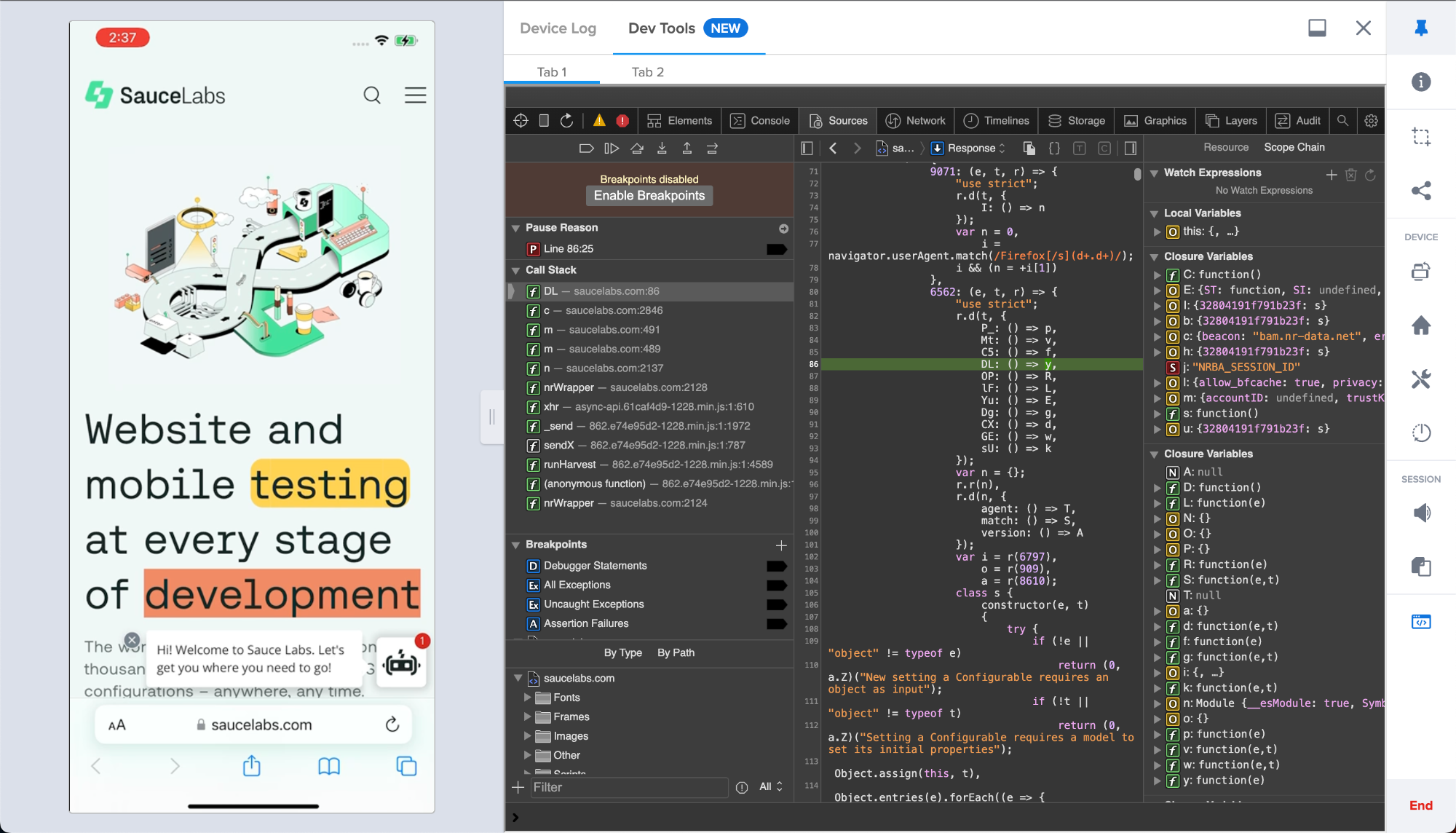Click the pin icon in the right sidebar
Screen dimensions: 1456x833
click(1421, 28)
